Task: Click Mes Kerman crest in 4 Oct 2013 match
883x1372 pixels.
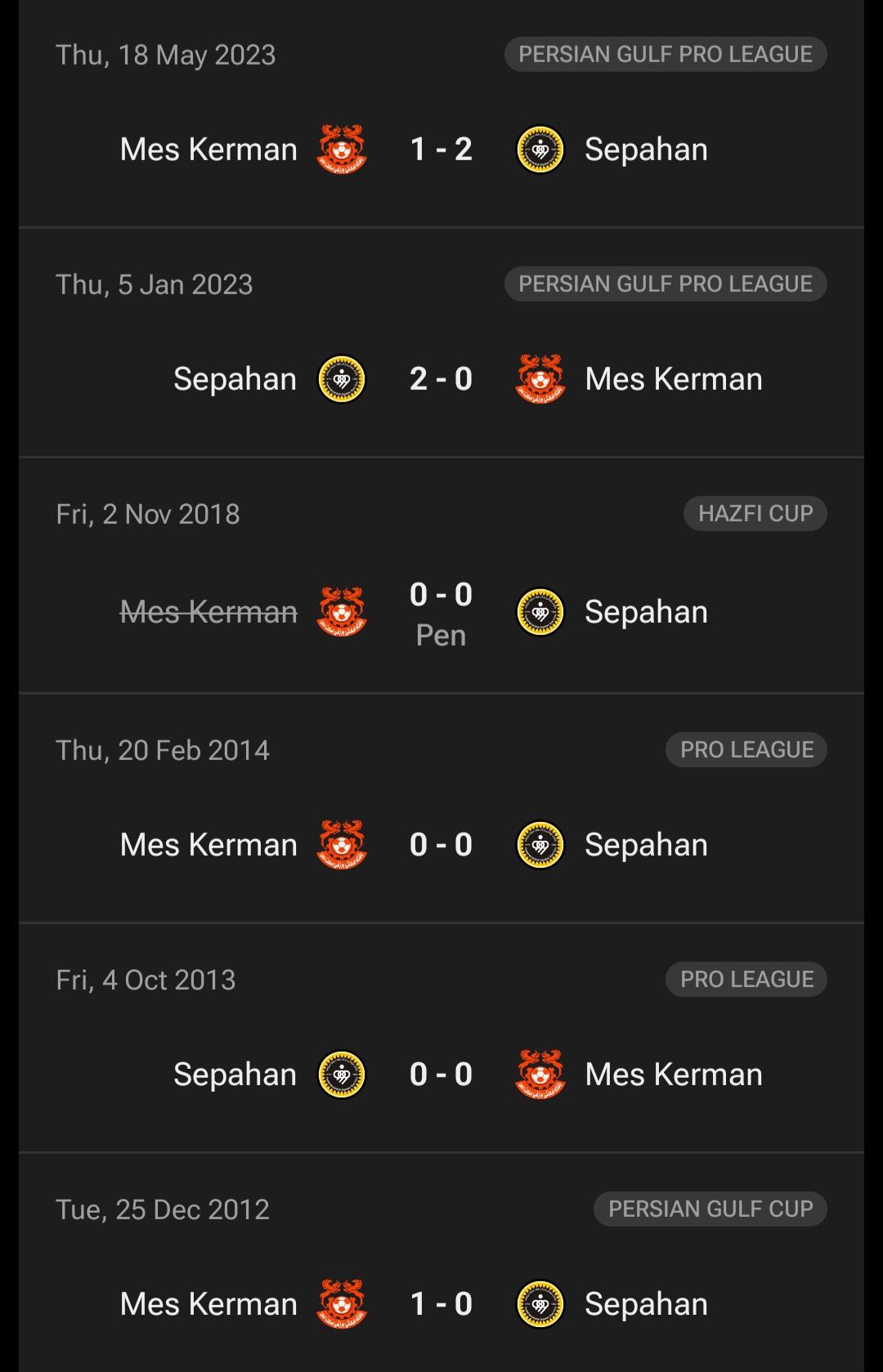Action: 540,1075
